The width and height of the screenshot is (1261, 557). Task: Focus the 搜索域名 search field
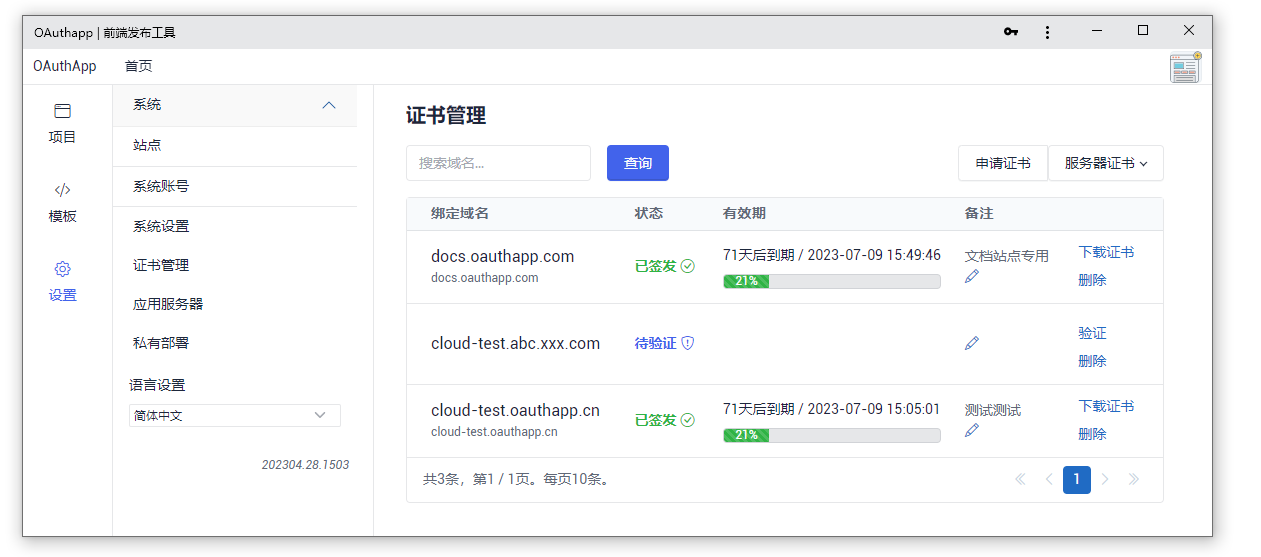coord(498,163)
